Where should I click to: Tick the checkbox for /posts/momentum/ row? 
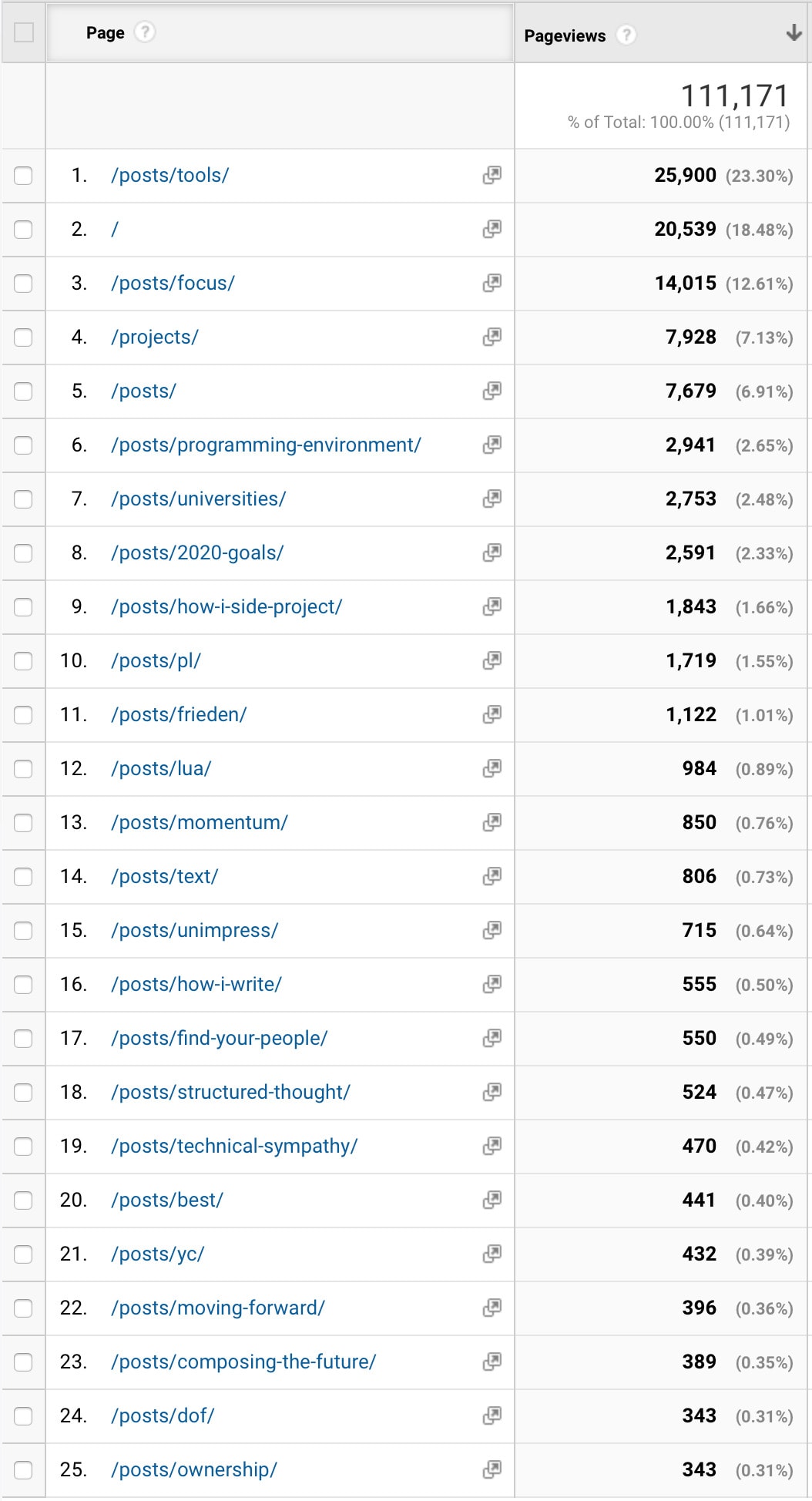coord(24,823)
